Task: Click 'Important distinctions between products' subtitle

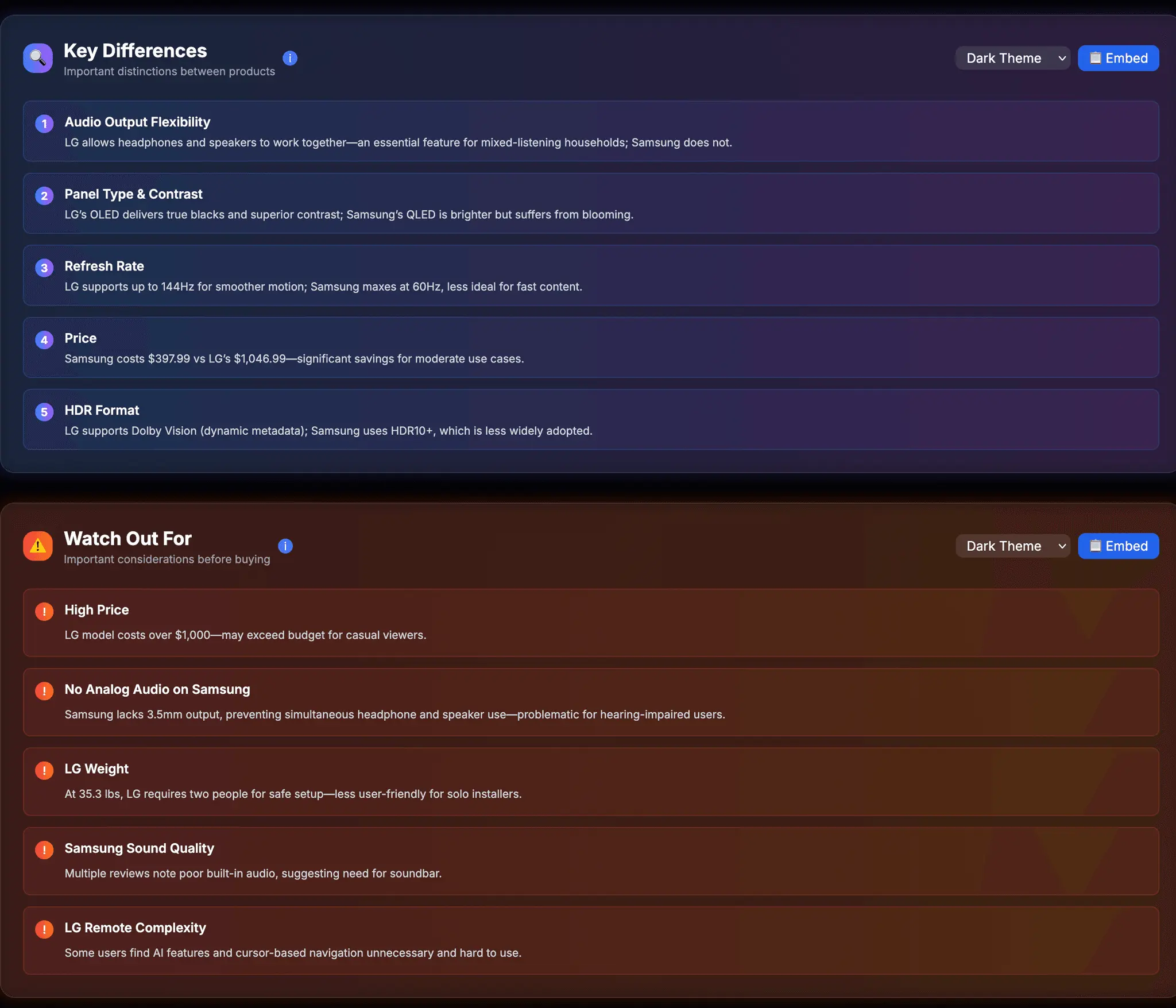Action: pyautogui.click(x=169, y=71)
